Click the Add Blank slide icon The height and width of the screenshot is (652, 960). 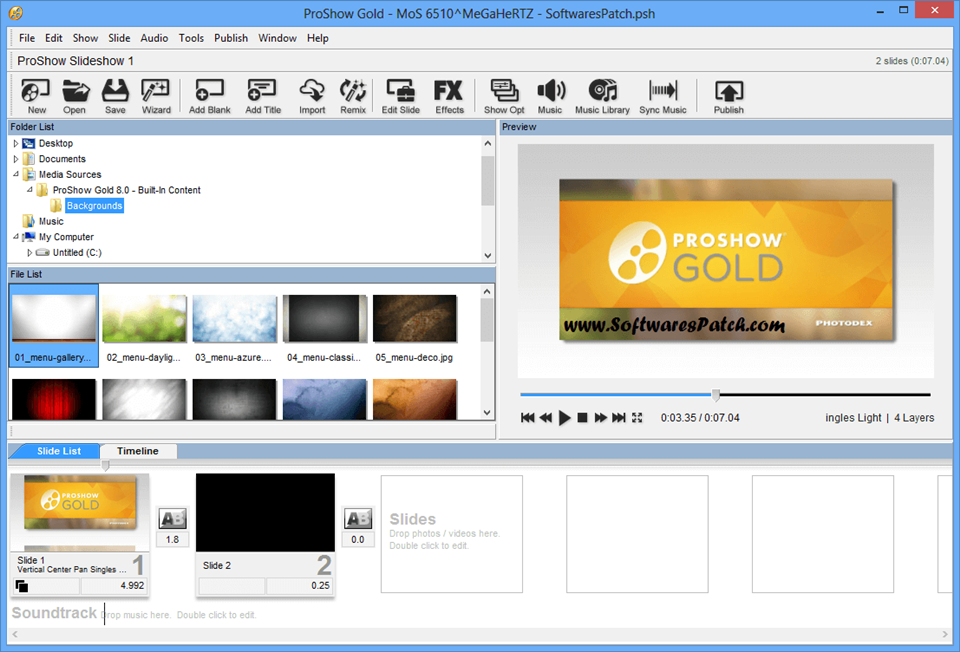pos(209,96)
